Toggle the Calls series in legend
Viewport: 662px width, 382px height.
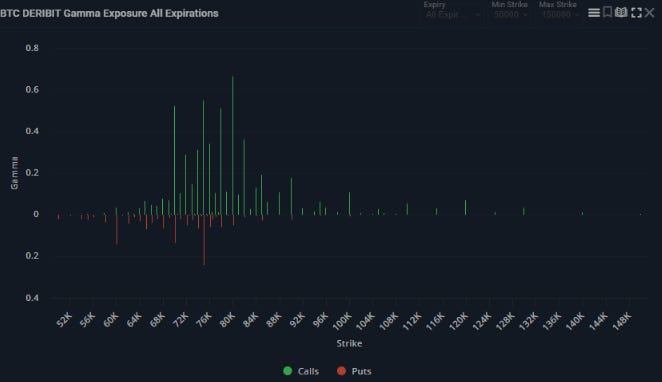pyautogui.click(x=301, y=371)
